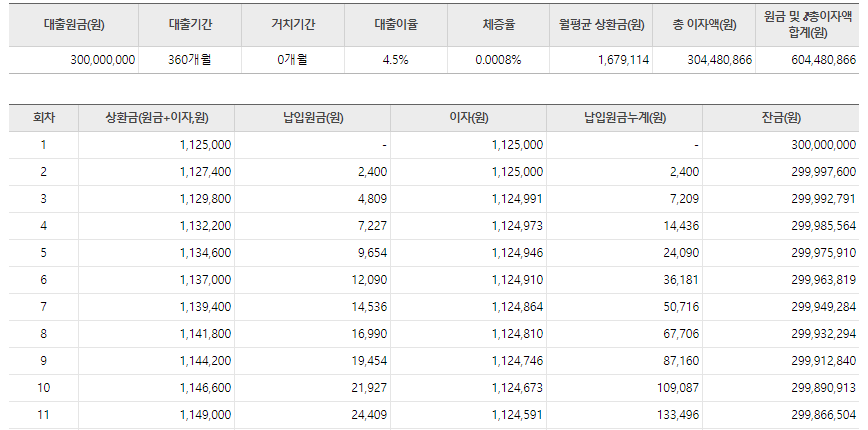Select the 대출원금(원) column header
The height and width of the screenshot is (430, 868).
tap(74, 25)
